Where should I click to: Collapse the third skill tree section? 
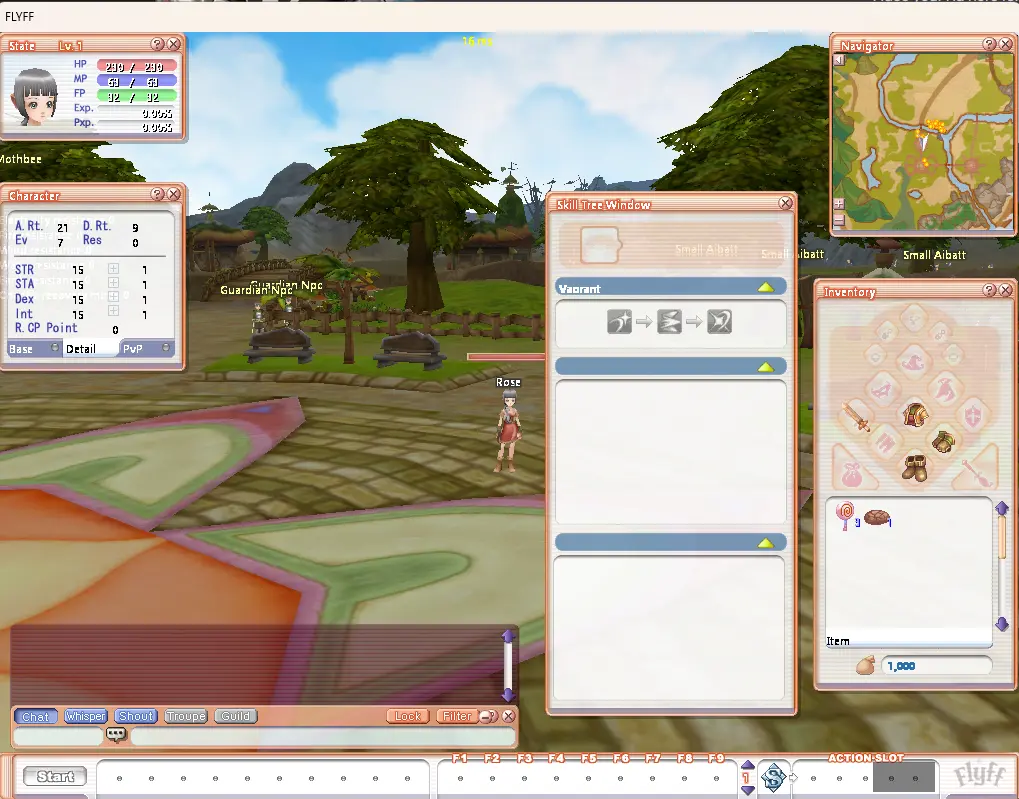tap(766, 543)
